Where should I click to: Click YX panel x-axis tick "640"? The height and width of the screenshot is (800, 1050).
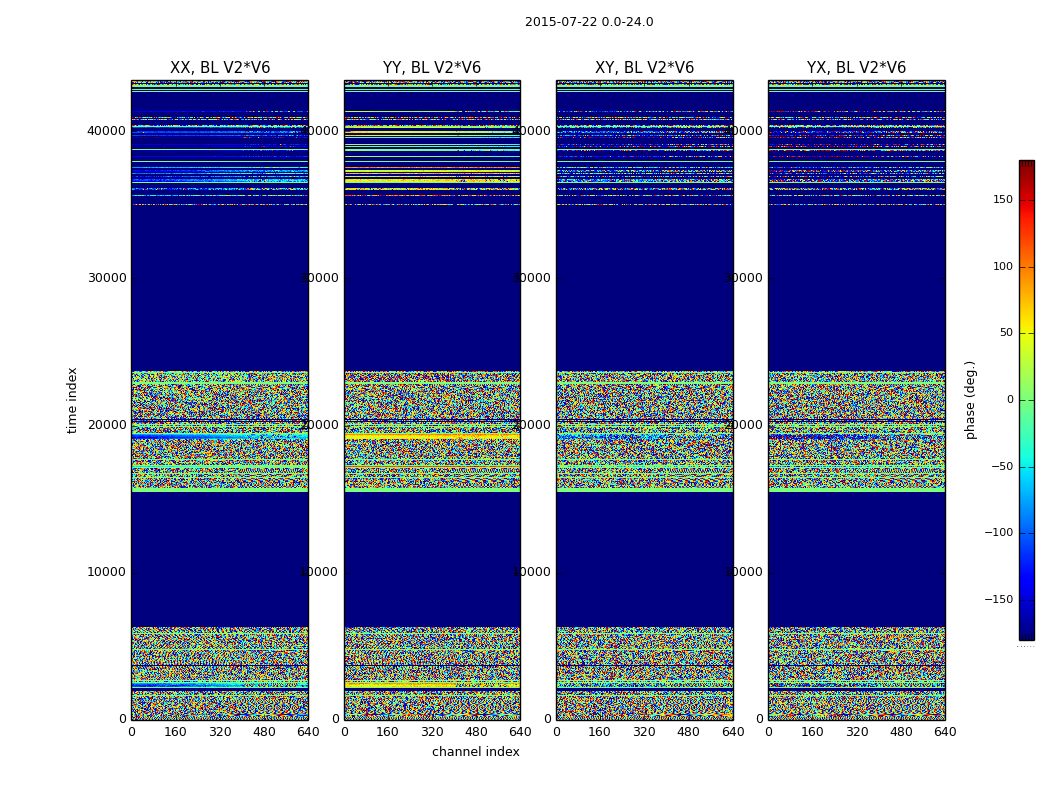[x=945, y=732]
